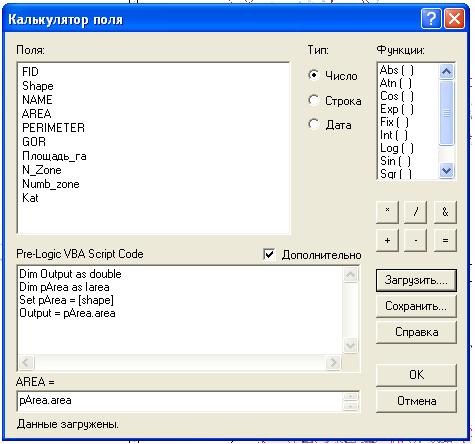The width and height of the screenshot is (475, 444).
Task: Choose the Exp ( ) function
Action: (397, 109)
